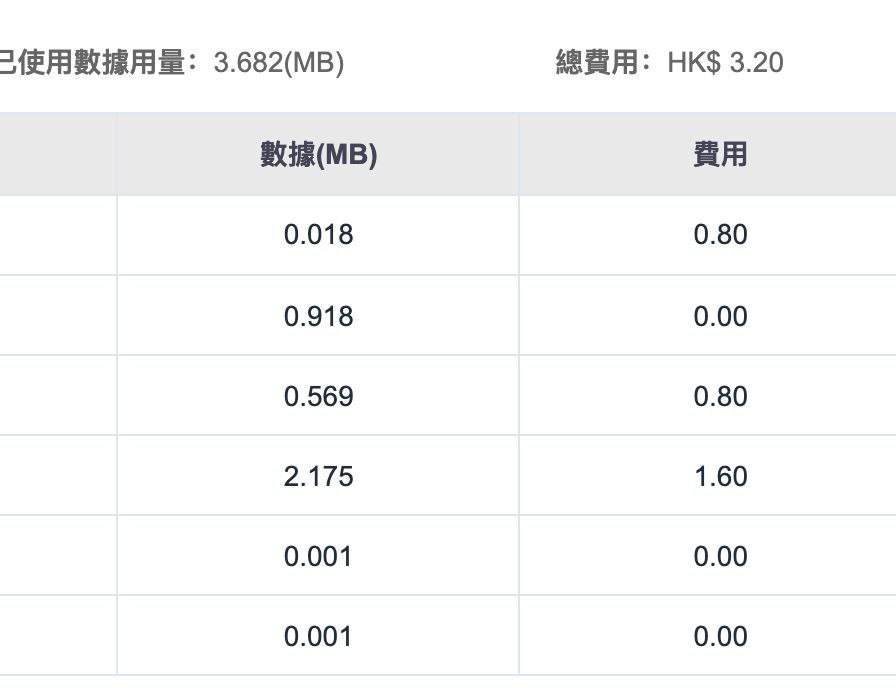Viewport: 896px width, 694px height.
Task: Click the 數據(MB) column header
Action: click(318, 154)
